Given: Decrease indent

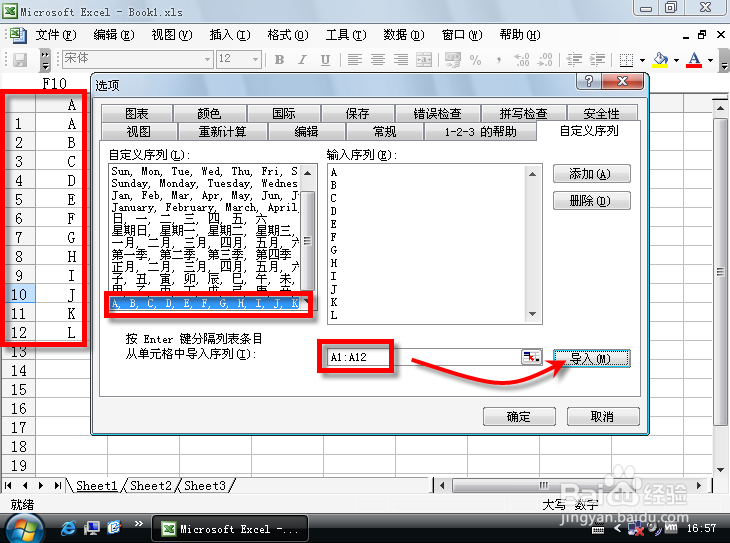Looking at the screenshot, I should (574, 60).
